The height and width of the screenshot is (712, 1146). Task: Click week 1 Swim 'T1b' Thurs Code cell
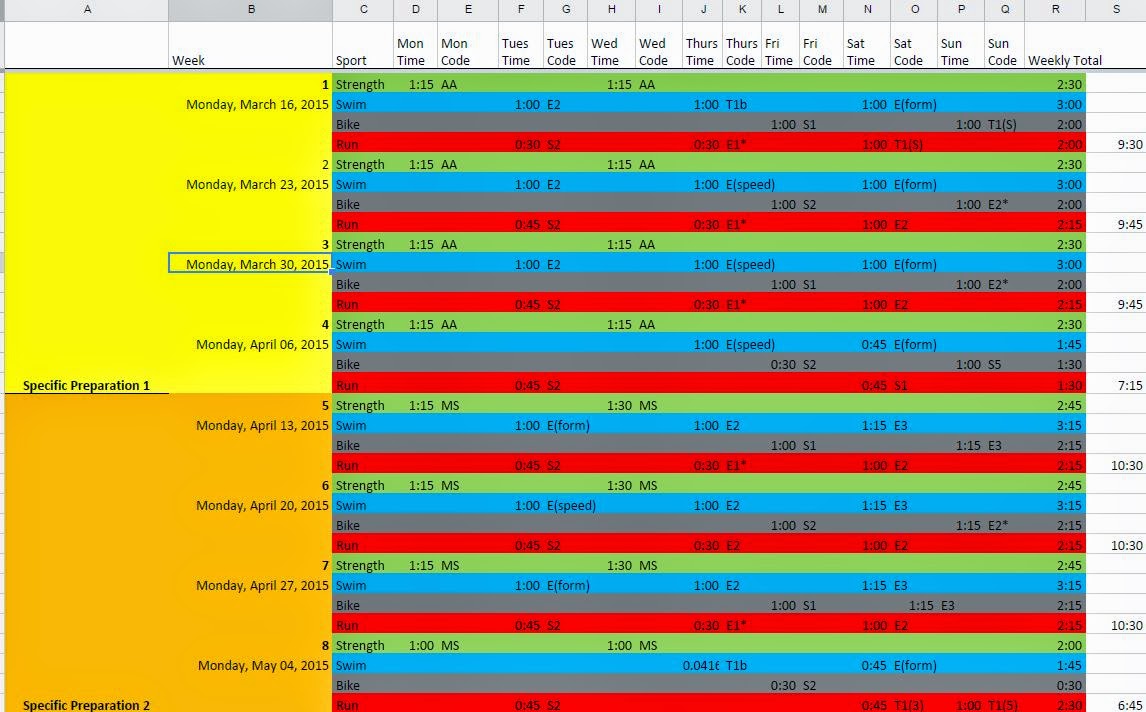click(x=742, y=105)
